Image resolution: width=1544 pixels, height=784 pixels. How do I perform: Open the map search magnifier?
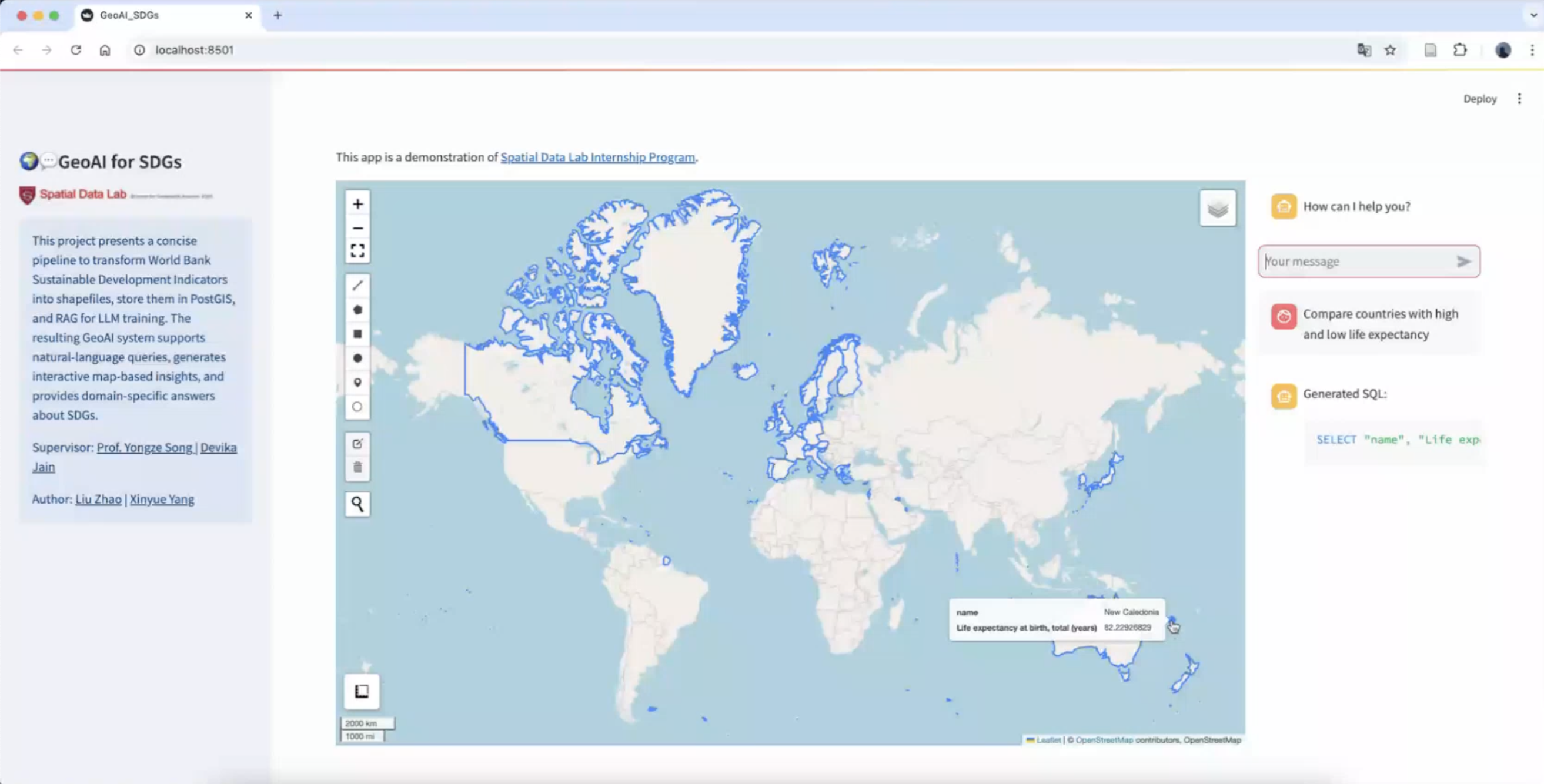357,504
